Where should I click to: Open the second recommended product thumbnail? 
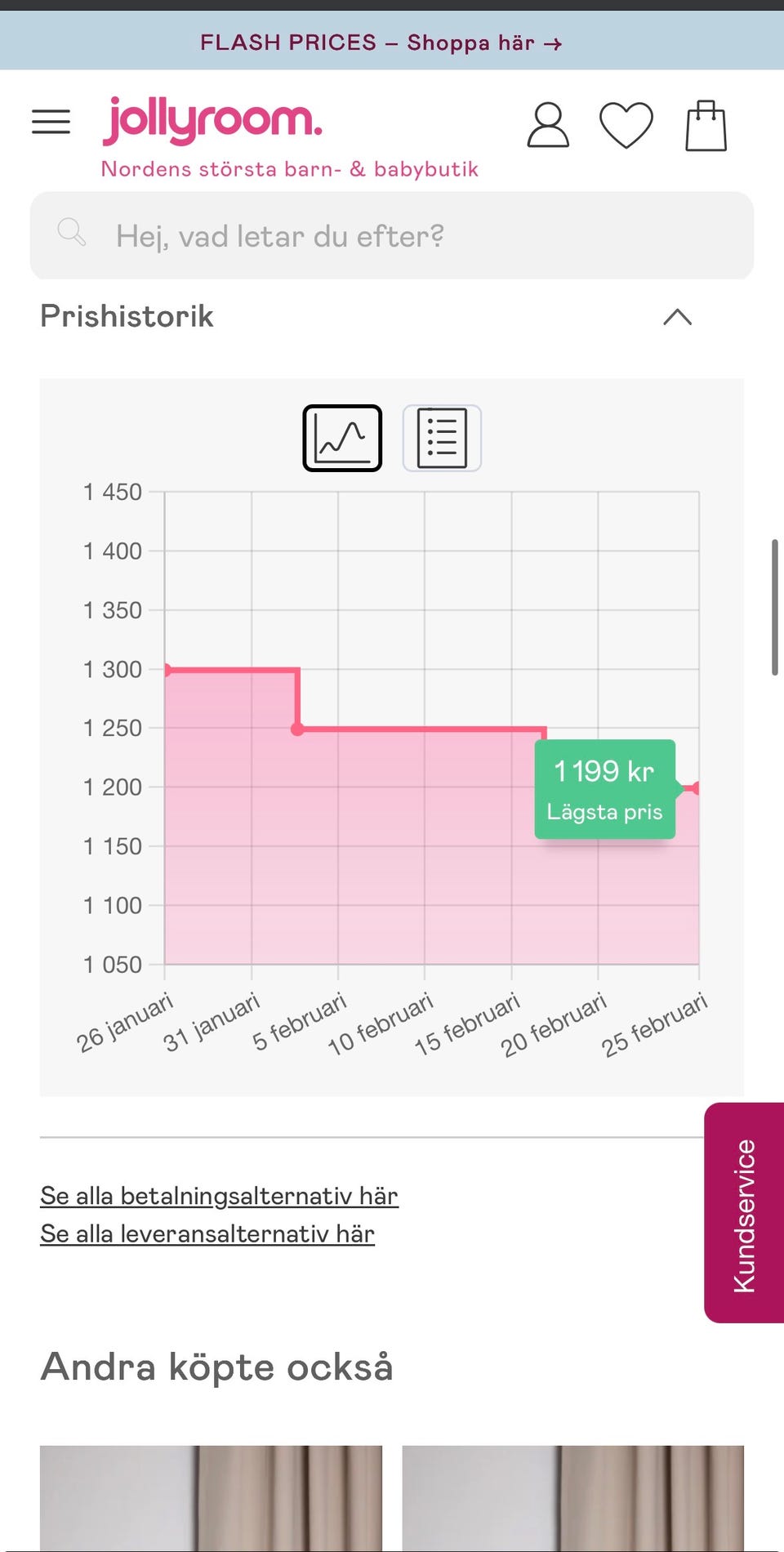(x=572, y=1498)
